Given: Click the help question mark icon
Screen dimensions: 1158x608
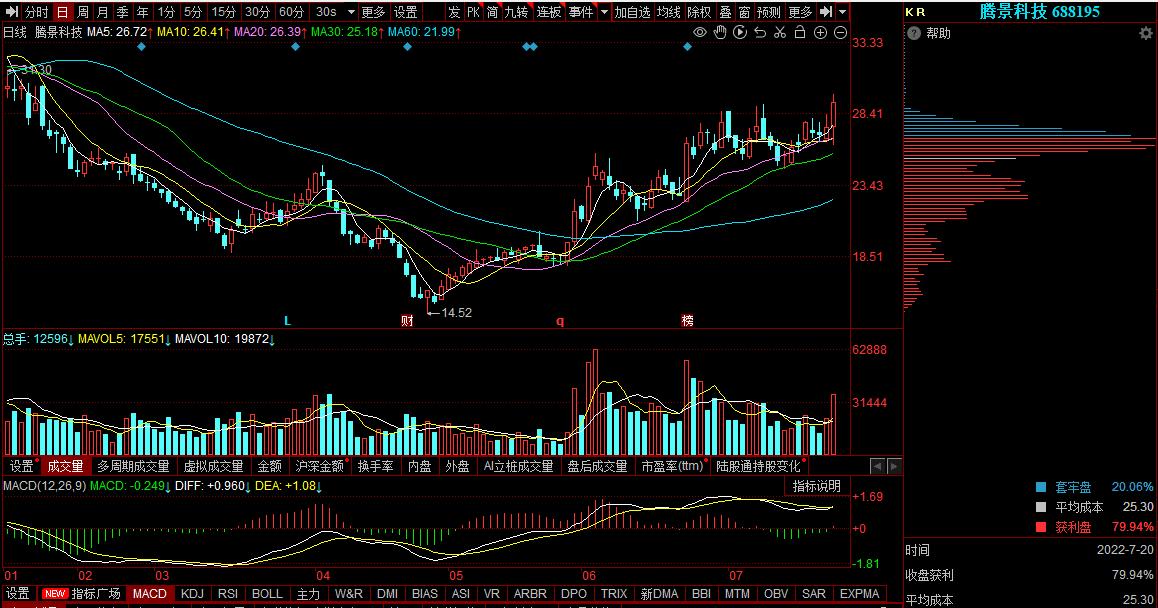Looking at the screenshot, I should [914, 33].
